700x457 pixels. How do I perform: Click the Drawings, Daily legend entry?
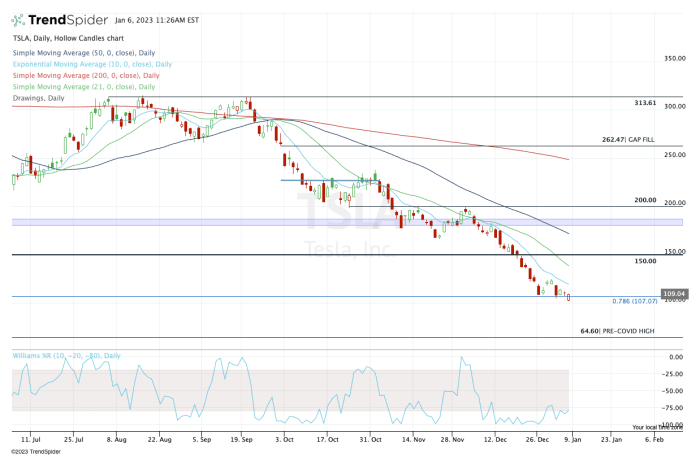pyautogui.click(x=39, y=97)
